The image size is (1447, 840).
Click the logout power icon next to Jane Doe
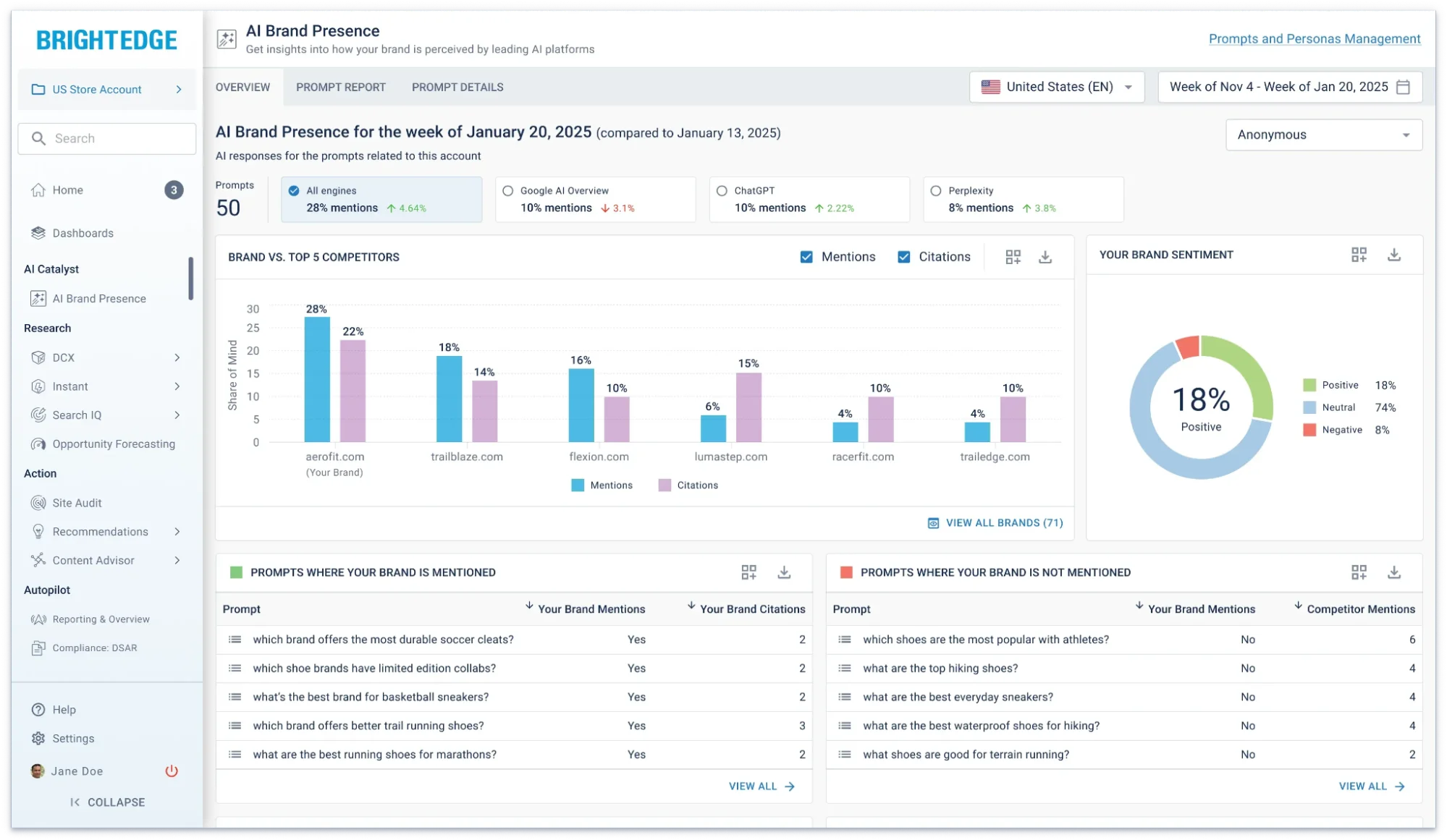coord(172,771)
